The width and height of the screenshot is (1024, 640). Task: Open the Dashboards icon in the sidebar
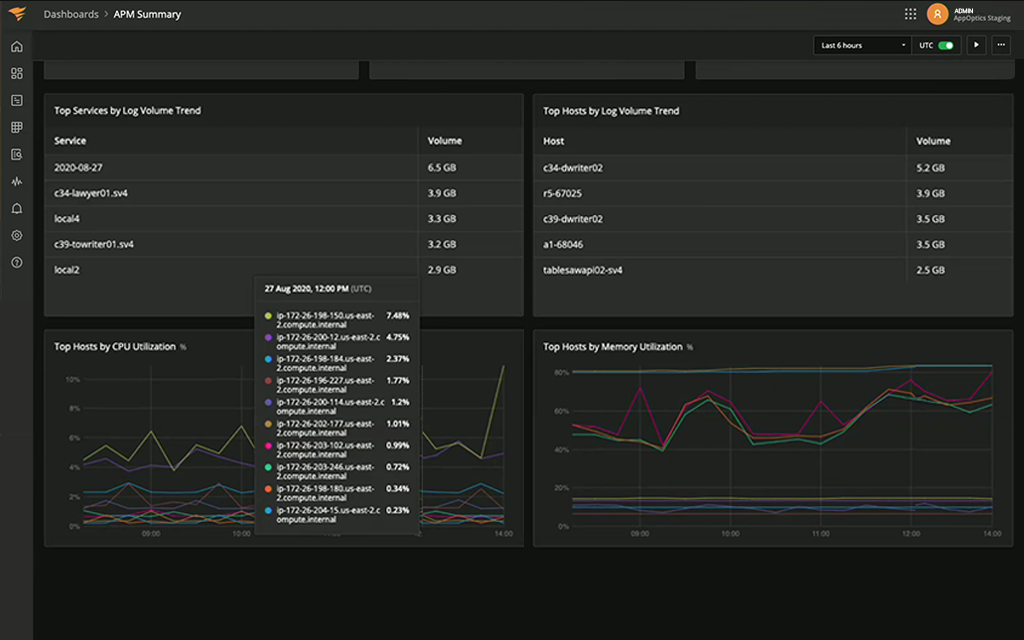pyautogui.click(x=15, y=73)
